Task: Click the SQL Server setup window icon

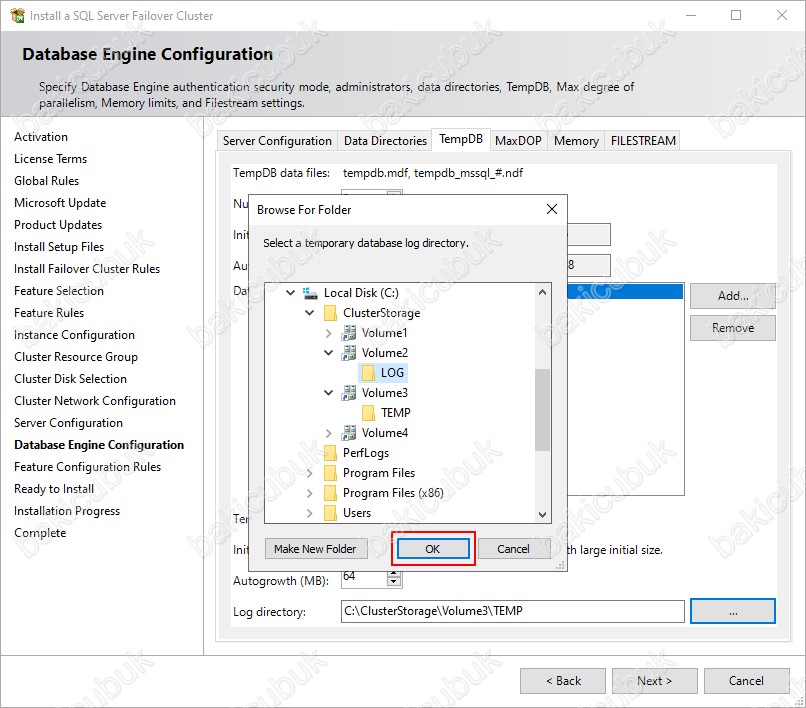Action: coord(17,15)
